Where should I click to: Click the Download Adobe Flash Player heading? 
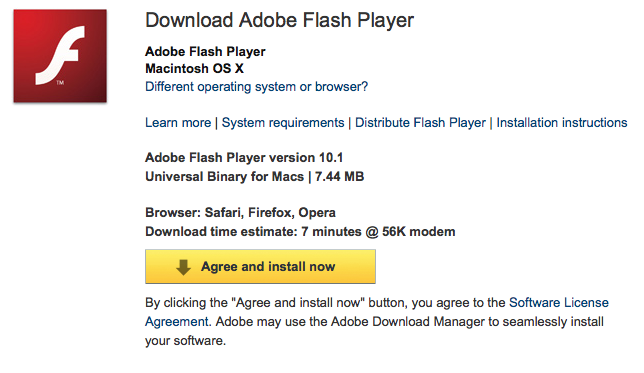pos(280,21)
